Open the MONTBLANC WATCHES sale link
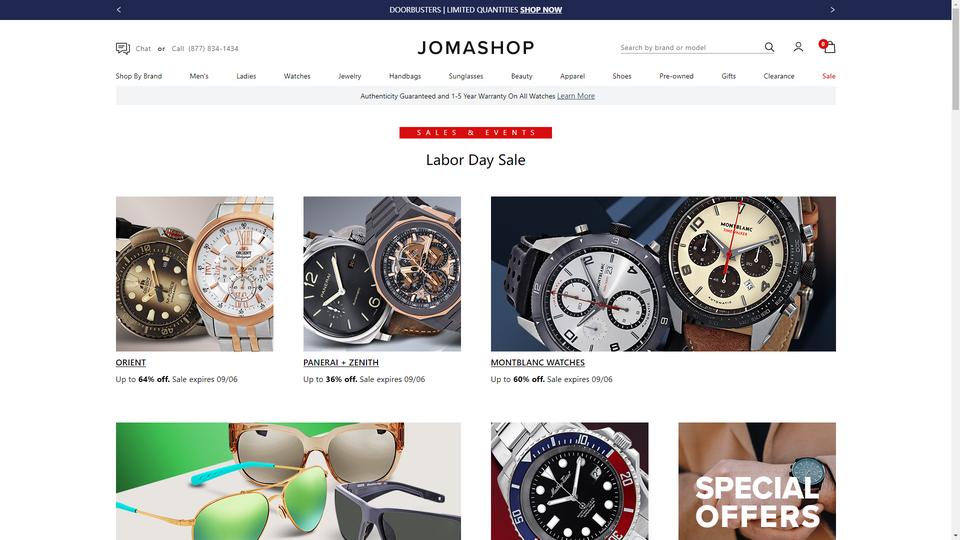Viewport: 960px width, 540px height. (x=538, y=362)
